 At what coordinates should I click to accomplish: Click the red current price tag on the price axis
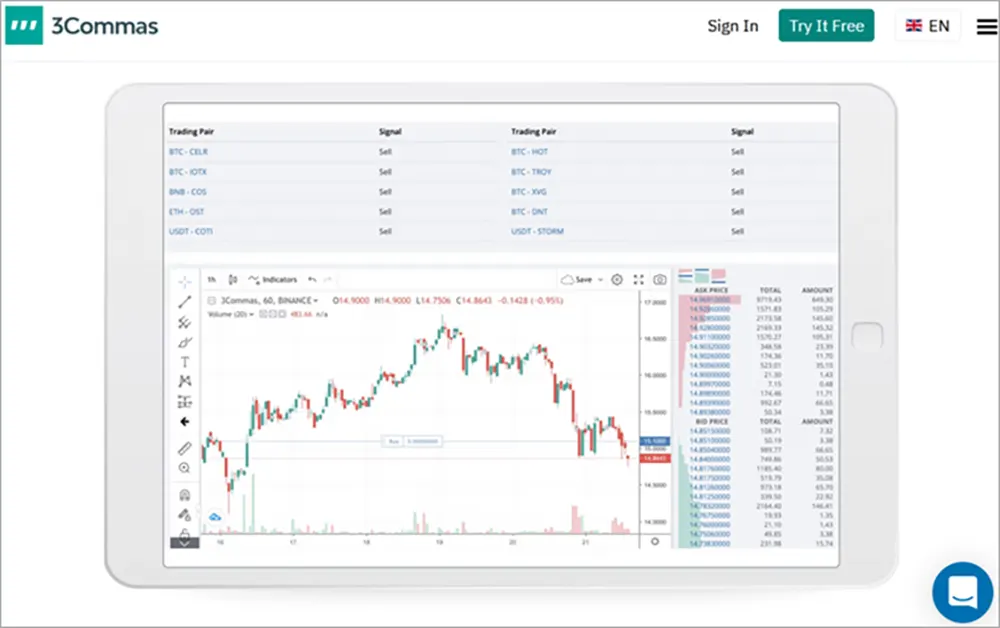point(655,458)
